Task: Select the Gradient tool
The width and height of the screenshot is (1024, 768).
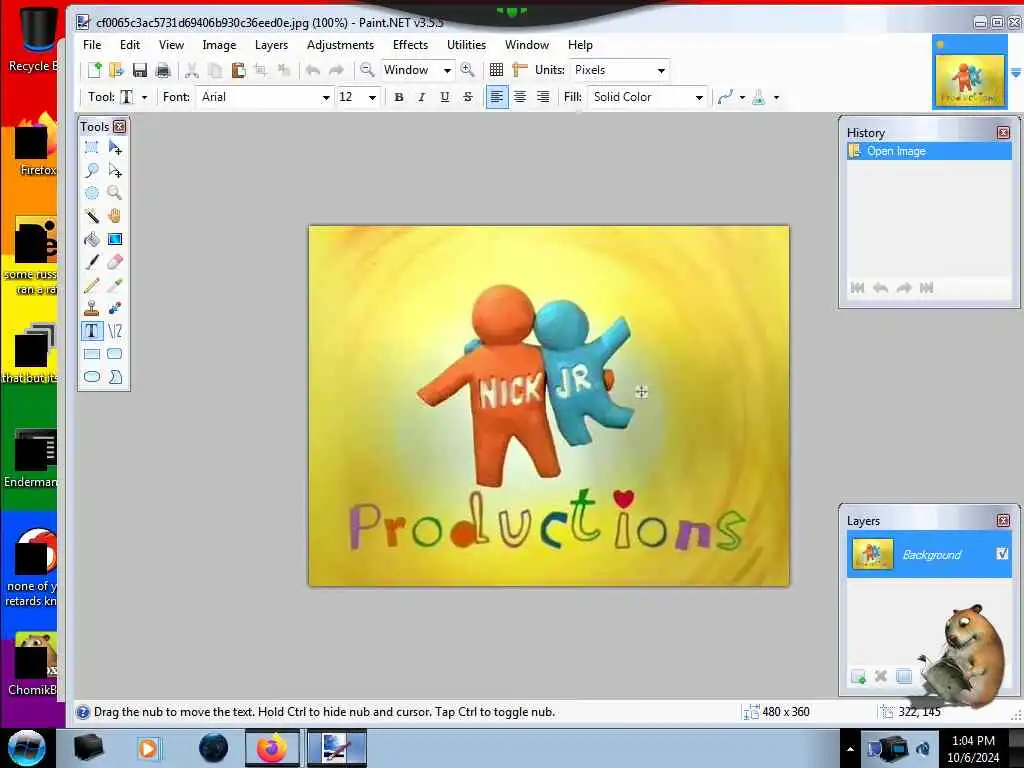Action: 115,239
